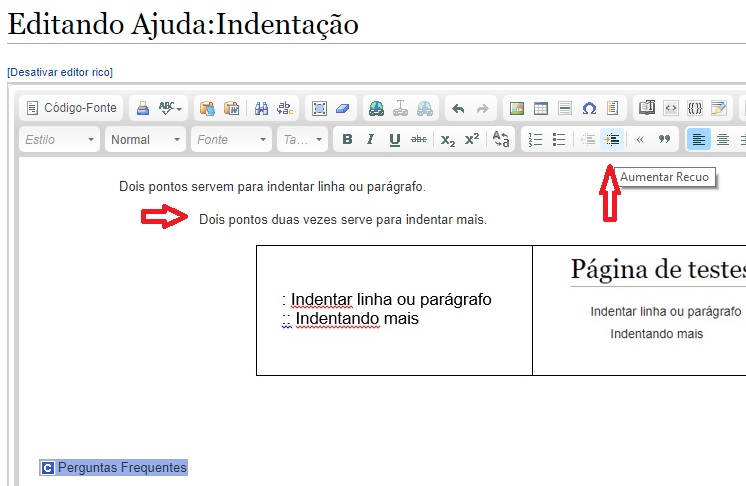The width and height of the screenshot is (746, 486).
Task: Click the book reference icon
Action: click(647, 108)
